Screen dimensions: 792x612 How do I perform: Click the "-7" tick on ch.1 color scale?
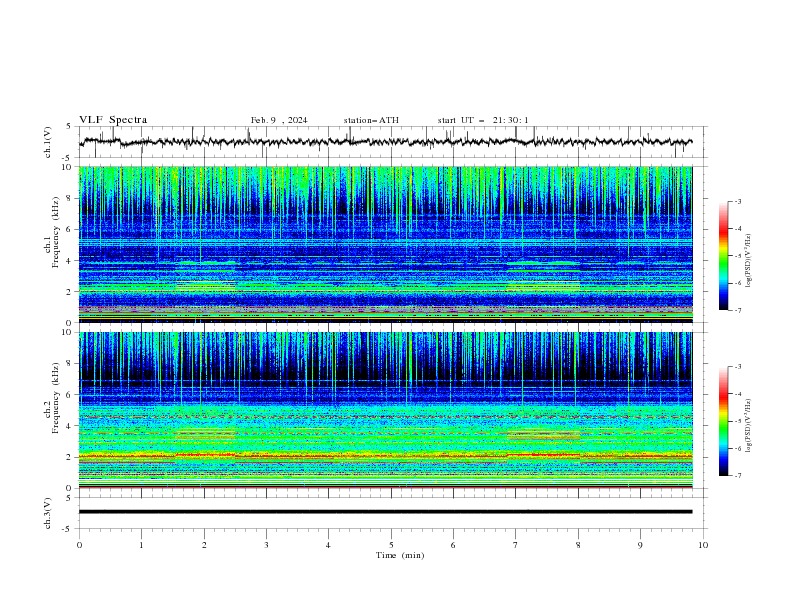(x=738, y=310)
